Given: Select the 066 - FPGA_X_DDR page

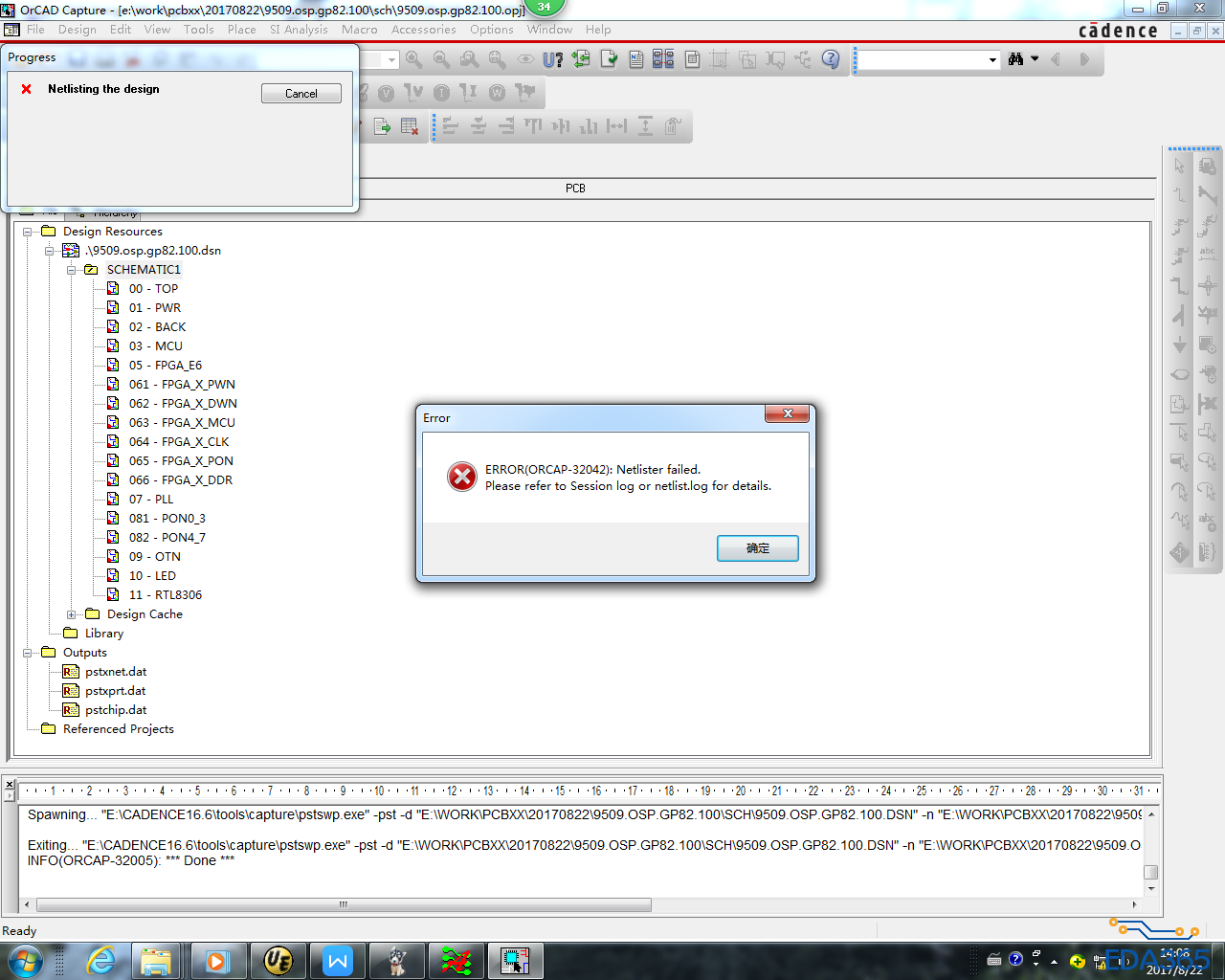Looking at the screenshot, I should point(181,480).
